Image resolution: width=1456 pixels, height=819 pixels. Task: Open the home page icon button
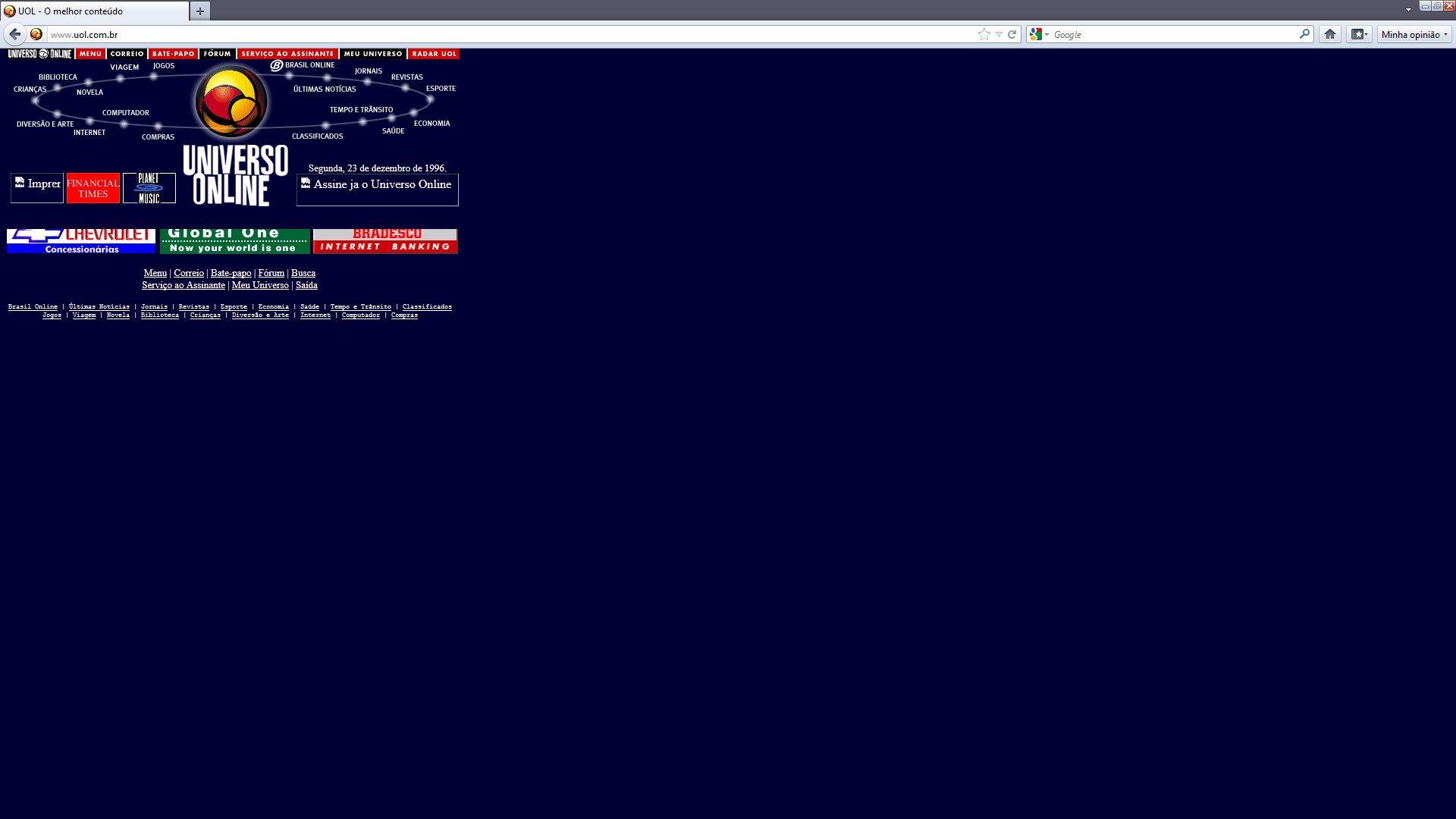(1329, 34)
